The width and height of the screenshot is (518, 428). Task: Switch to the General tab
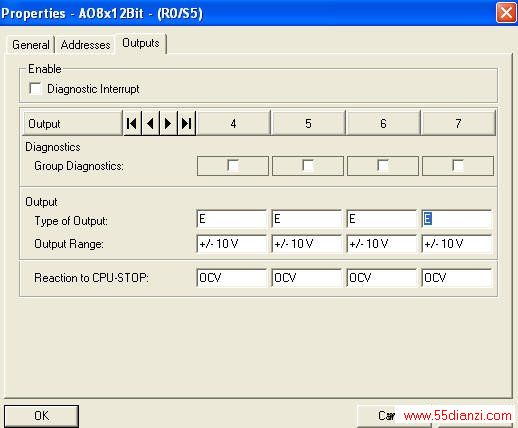click(x=31, y=45)
